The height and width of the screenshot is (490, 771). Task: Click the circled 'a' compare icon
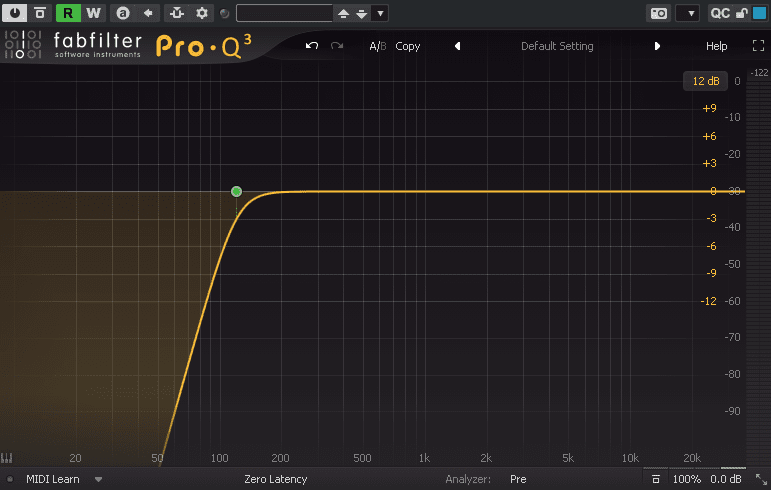(122, 13)
